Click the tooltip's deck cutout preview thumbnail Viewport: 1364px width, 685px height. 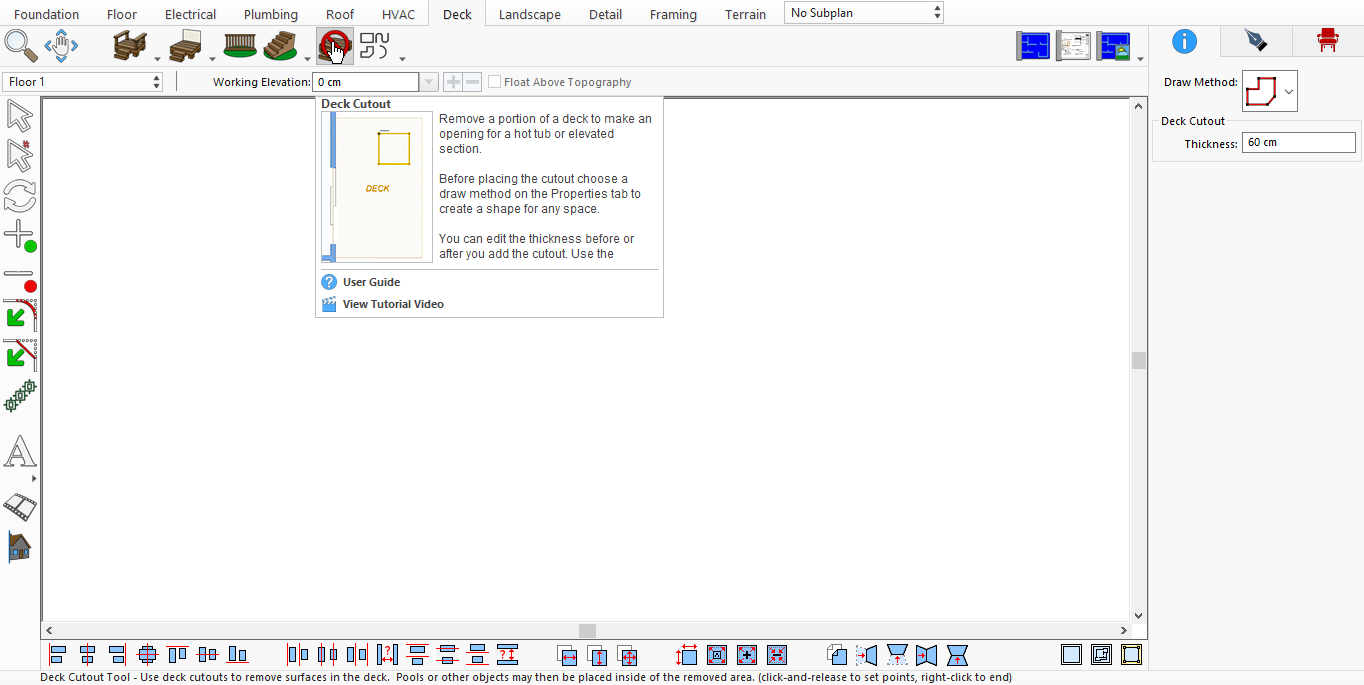pyautogui.click(x=377, y=186)
